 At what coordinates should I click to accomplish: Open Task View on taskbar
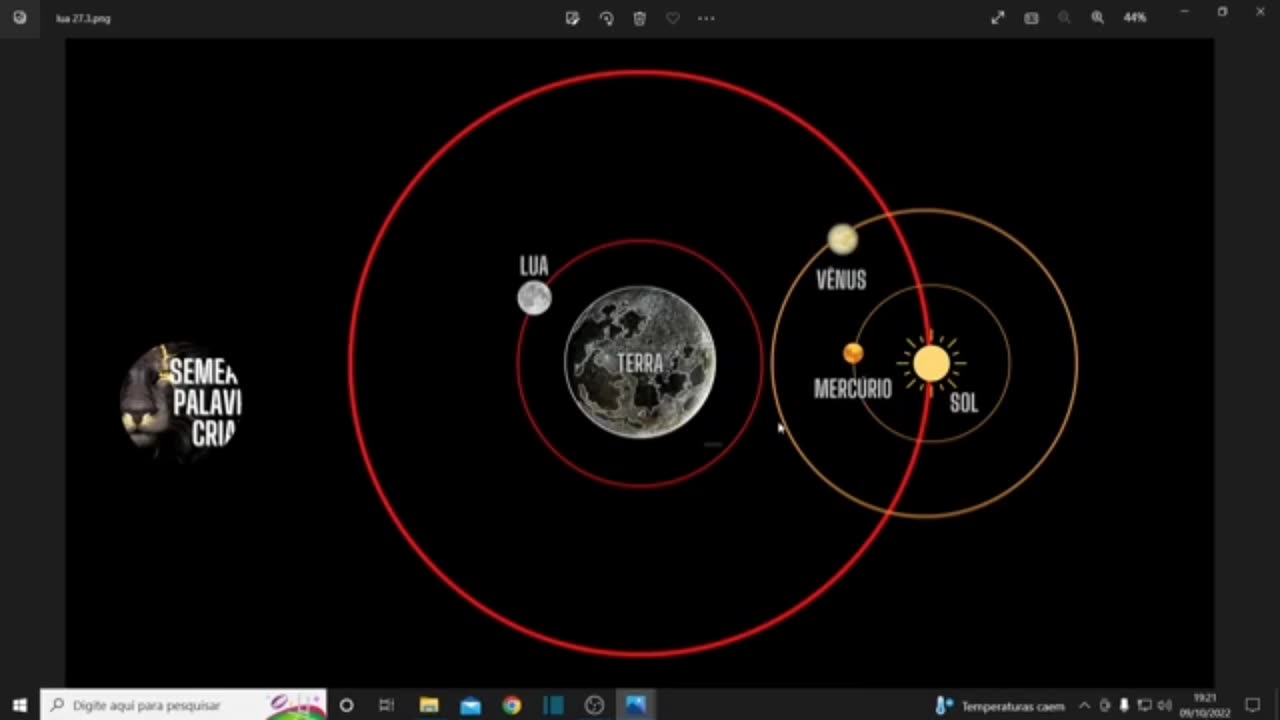point(387,705)
